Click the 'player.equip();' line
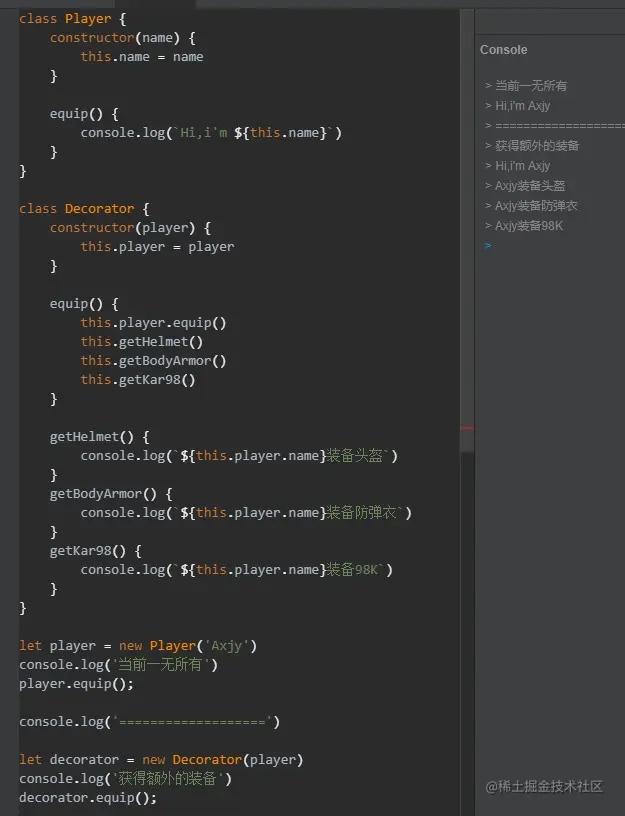This screenshot has width=625, height=816. click(x=76, y=684)
